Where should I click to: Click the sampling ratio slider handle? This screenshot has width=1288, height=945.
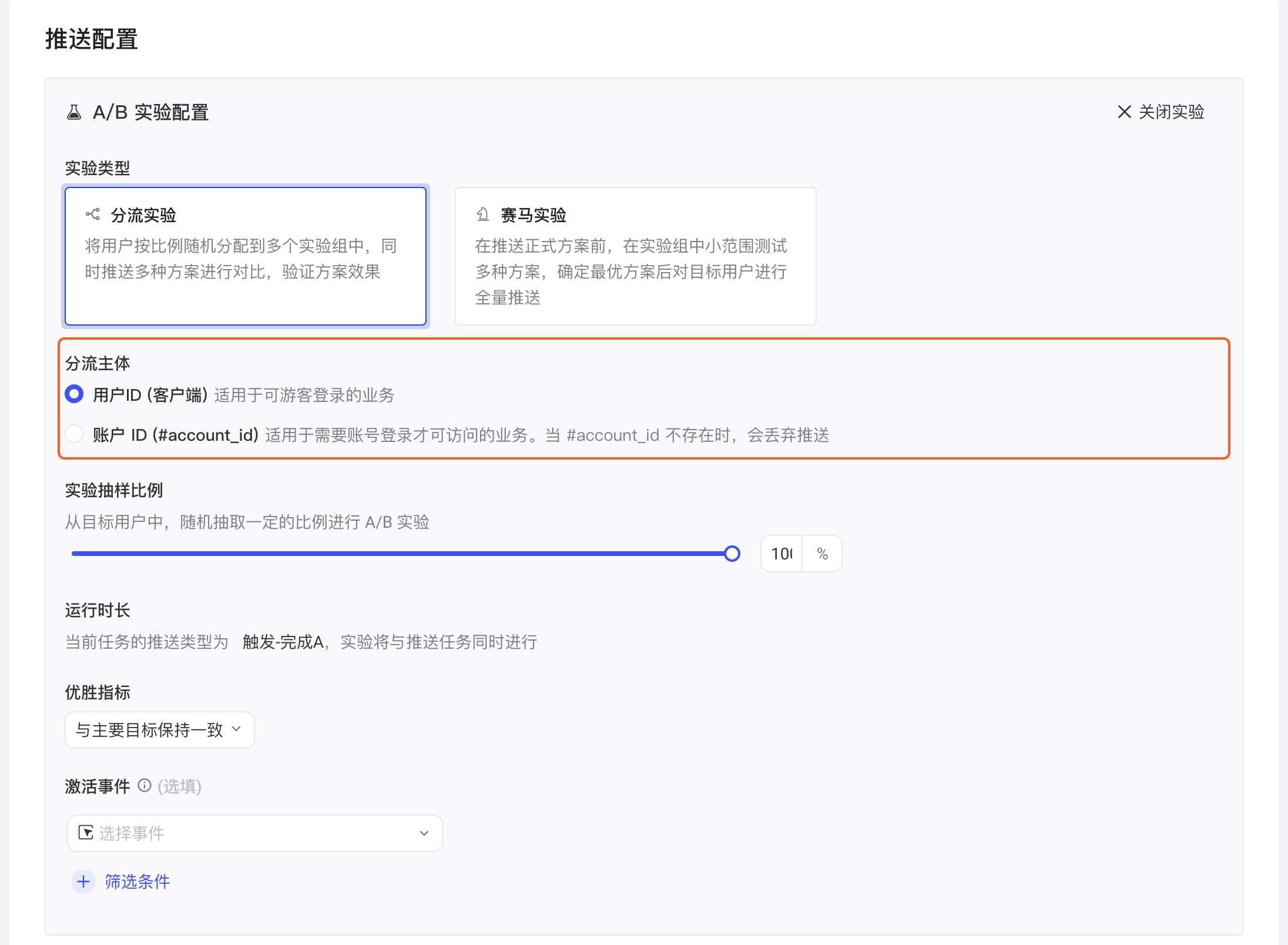point(732,554)
